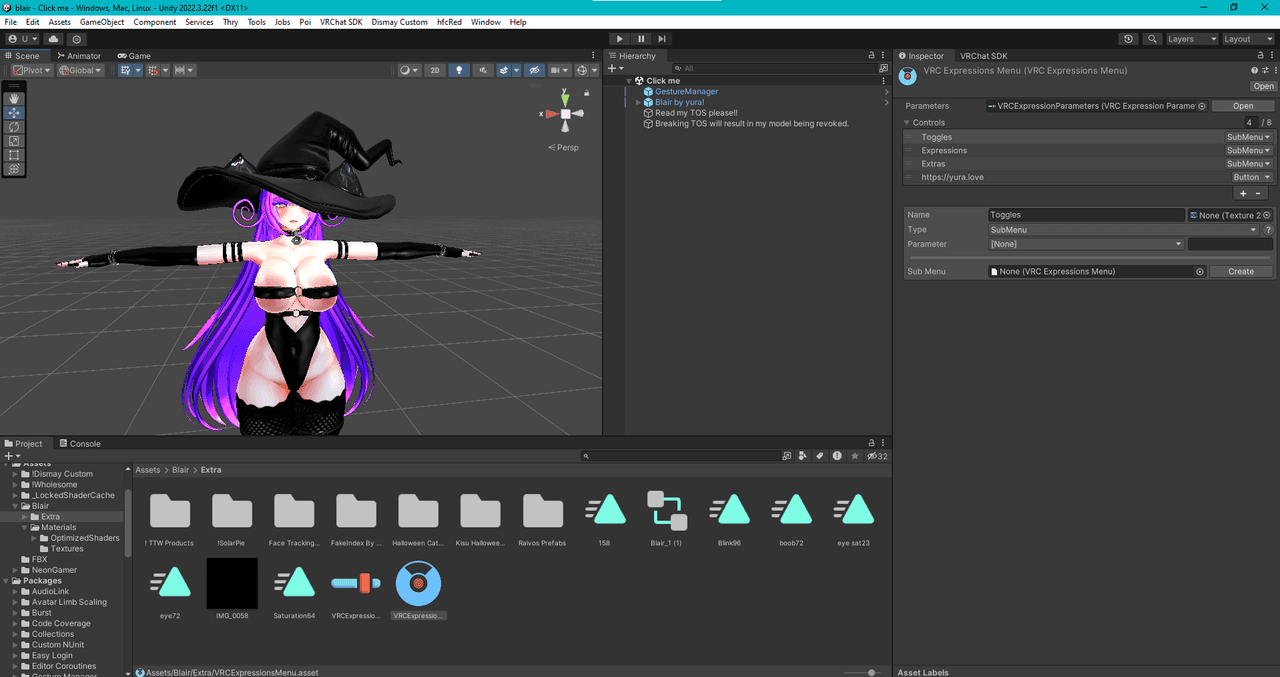
Task: Toggle Scene audio mute button
Action: pos(484,70)
